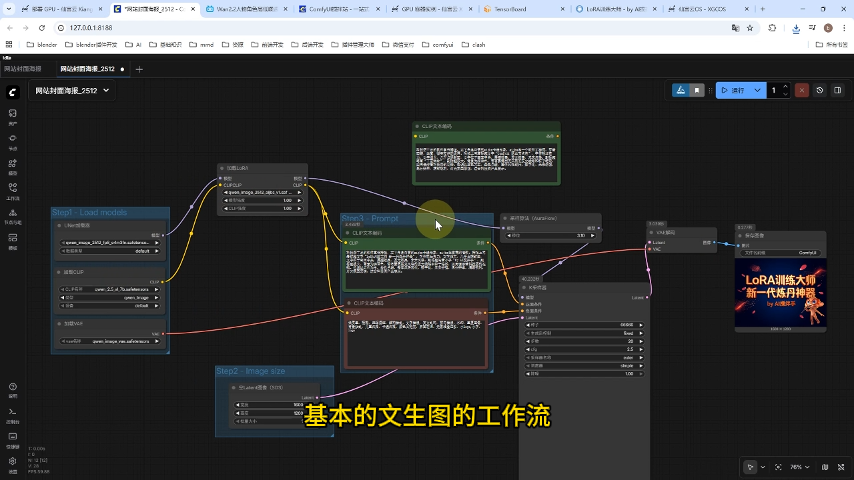Open the assets panel in the sidebar
The width and height of the screenshot is (854, 480).
coord(13,117)
